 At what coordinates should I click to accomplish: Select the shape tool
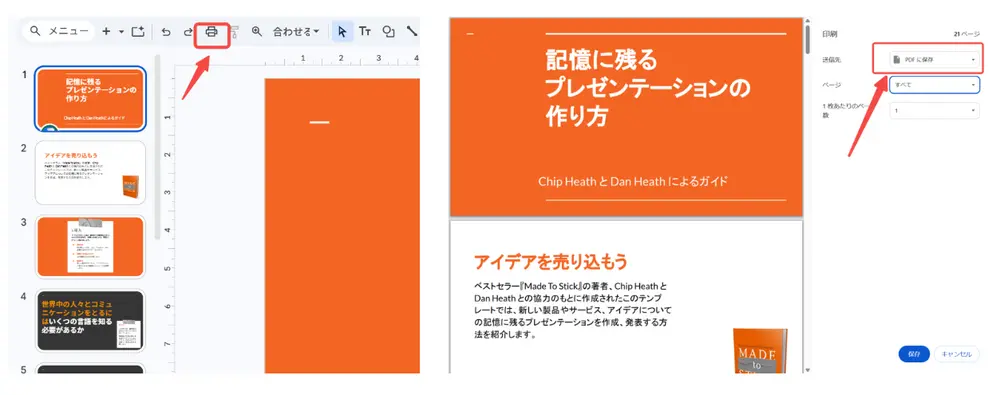(388, 31)
